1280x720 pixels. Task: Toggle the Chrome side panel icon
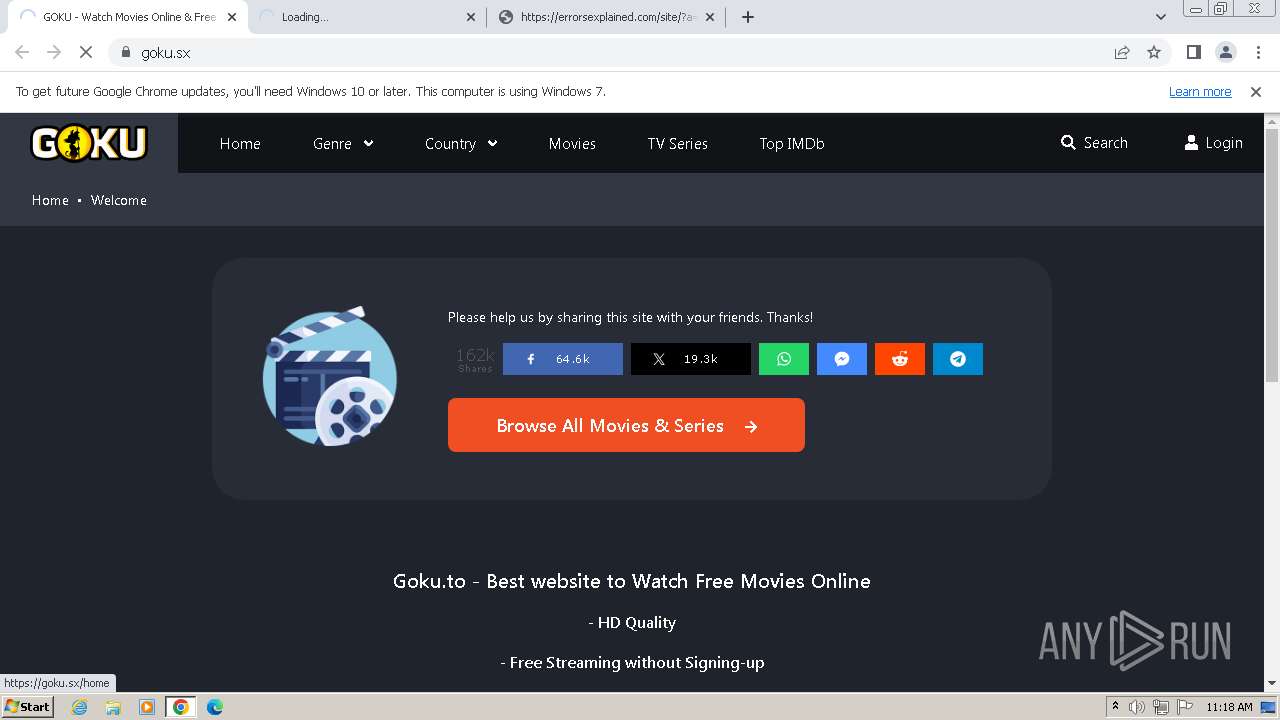(x=1193, y=52)
